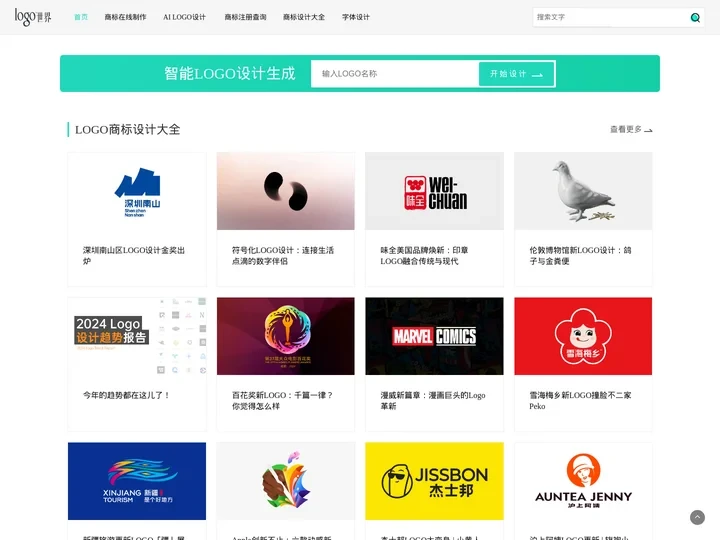Focus the 输入LOGO名称 input field

click(x=395, y=73)
